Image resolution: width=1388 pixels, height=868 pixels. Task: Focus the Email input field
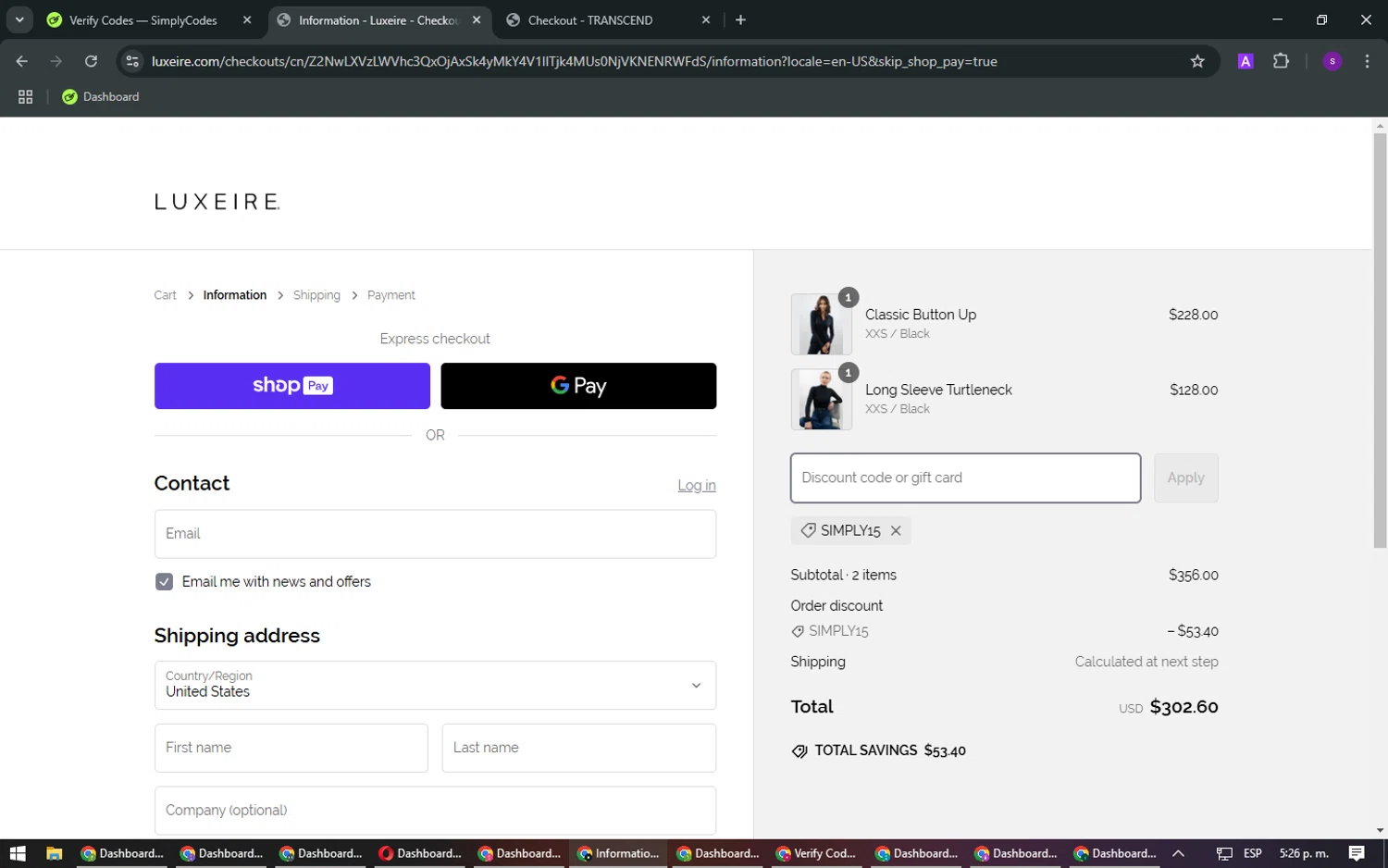[x=435, y=534]
